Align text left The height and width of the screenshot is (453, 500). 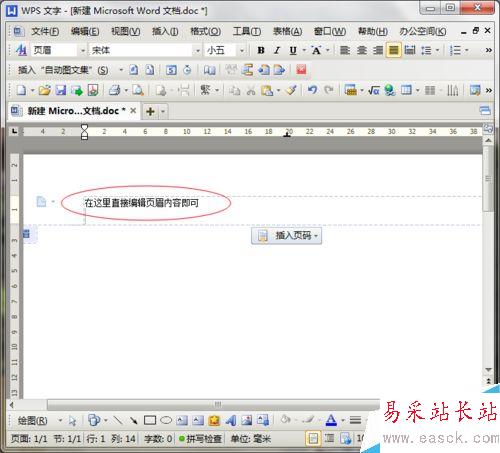pos(345,50)
